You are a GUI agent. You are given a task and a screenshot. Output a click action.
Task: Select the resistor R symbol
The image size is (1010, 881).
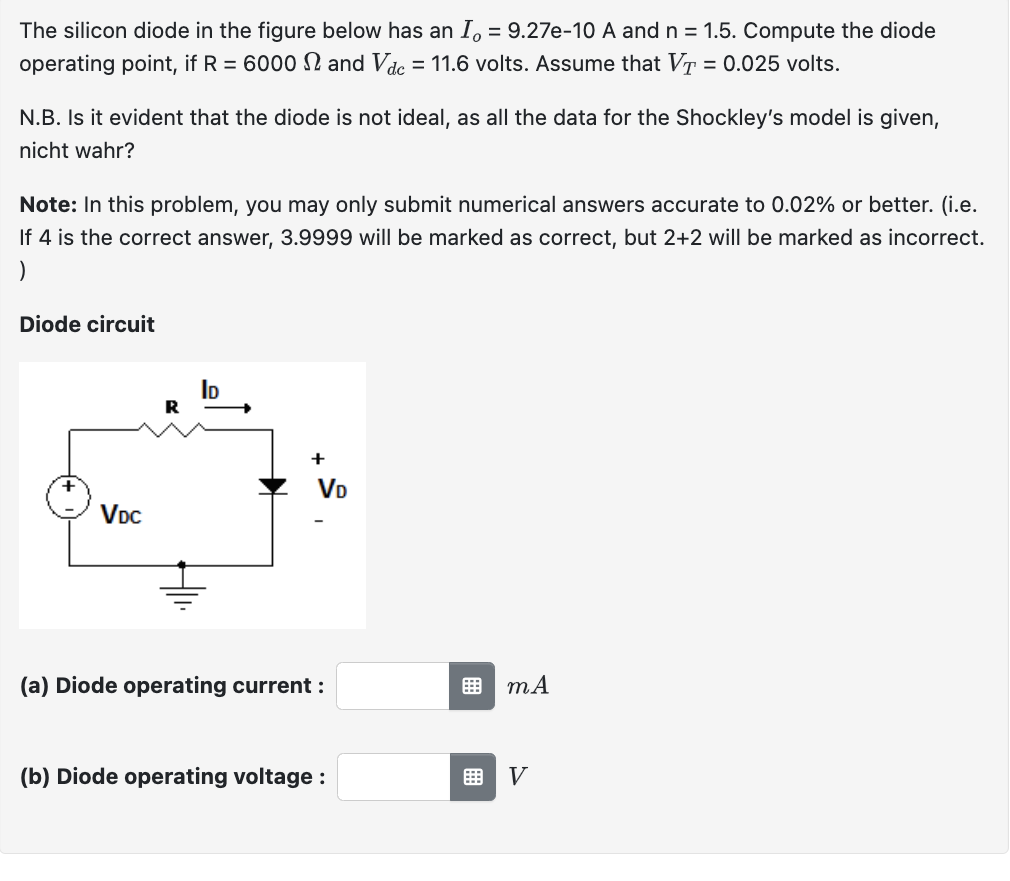coord(173,427)
